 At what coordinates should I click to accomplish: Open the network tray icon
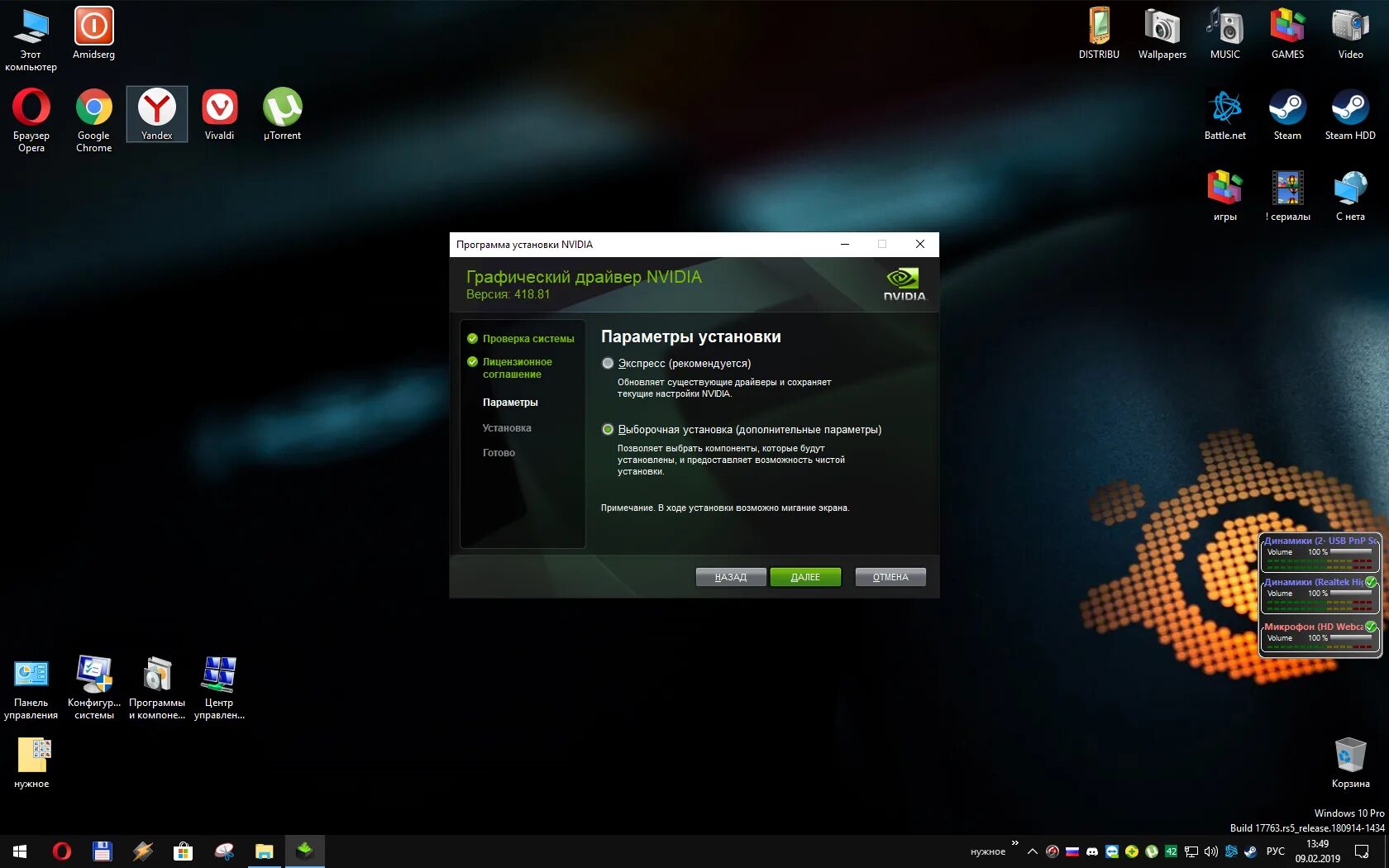[x=1191, y=851]
